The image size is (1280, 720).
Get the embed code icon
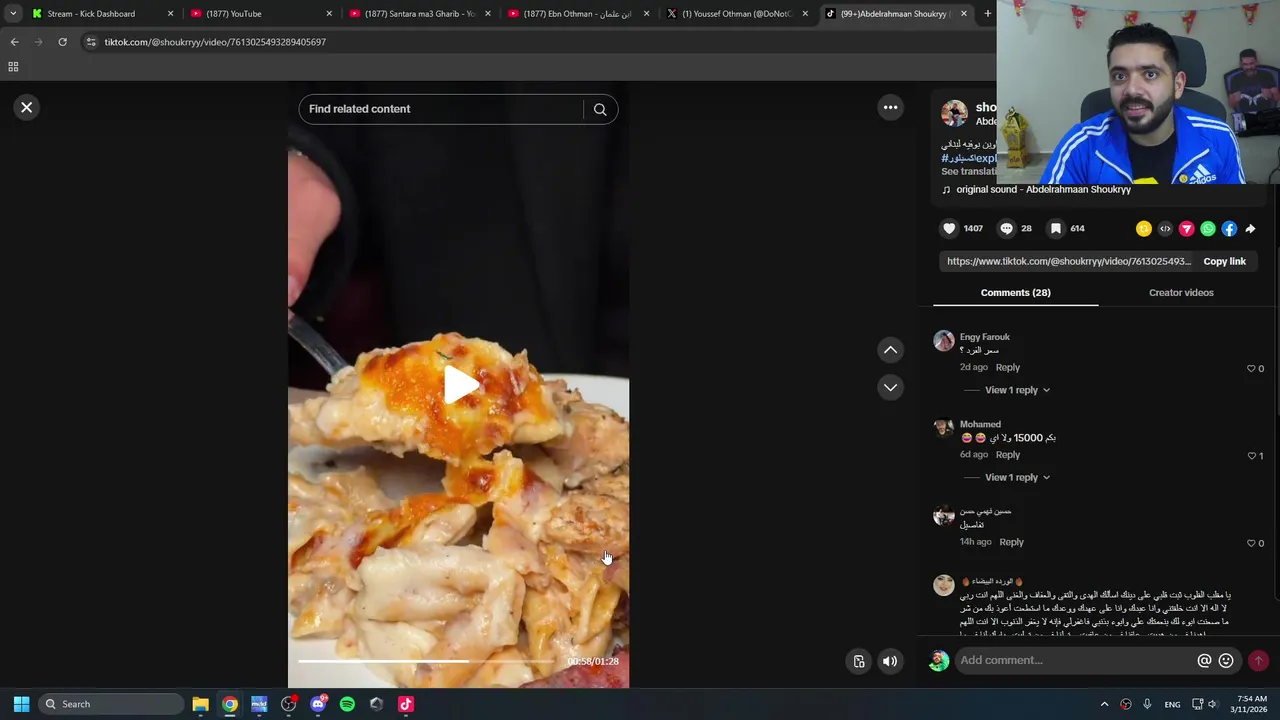point(1165,229)
